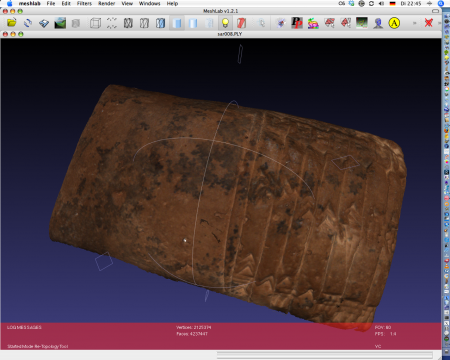The width and height of the screenshot is (450, 360).
Task: Switch rendering to wireframe mode
Action: [128, 23]
